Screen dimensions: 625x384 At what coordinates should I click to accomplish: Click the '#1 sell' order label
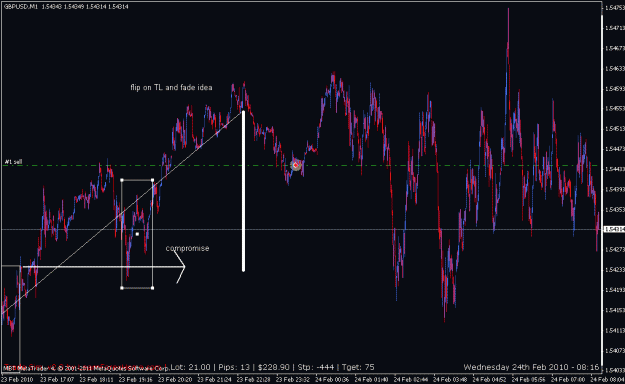pyautogui.click(x=14, y=162)
